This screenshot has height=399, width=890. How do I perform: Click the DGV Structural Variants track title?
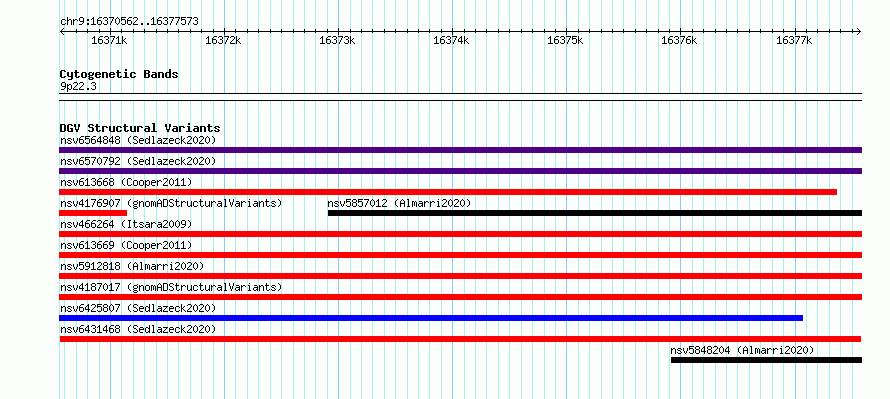tap(140, 128)
